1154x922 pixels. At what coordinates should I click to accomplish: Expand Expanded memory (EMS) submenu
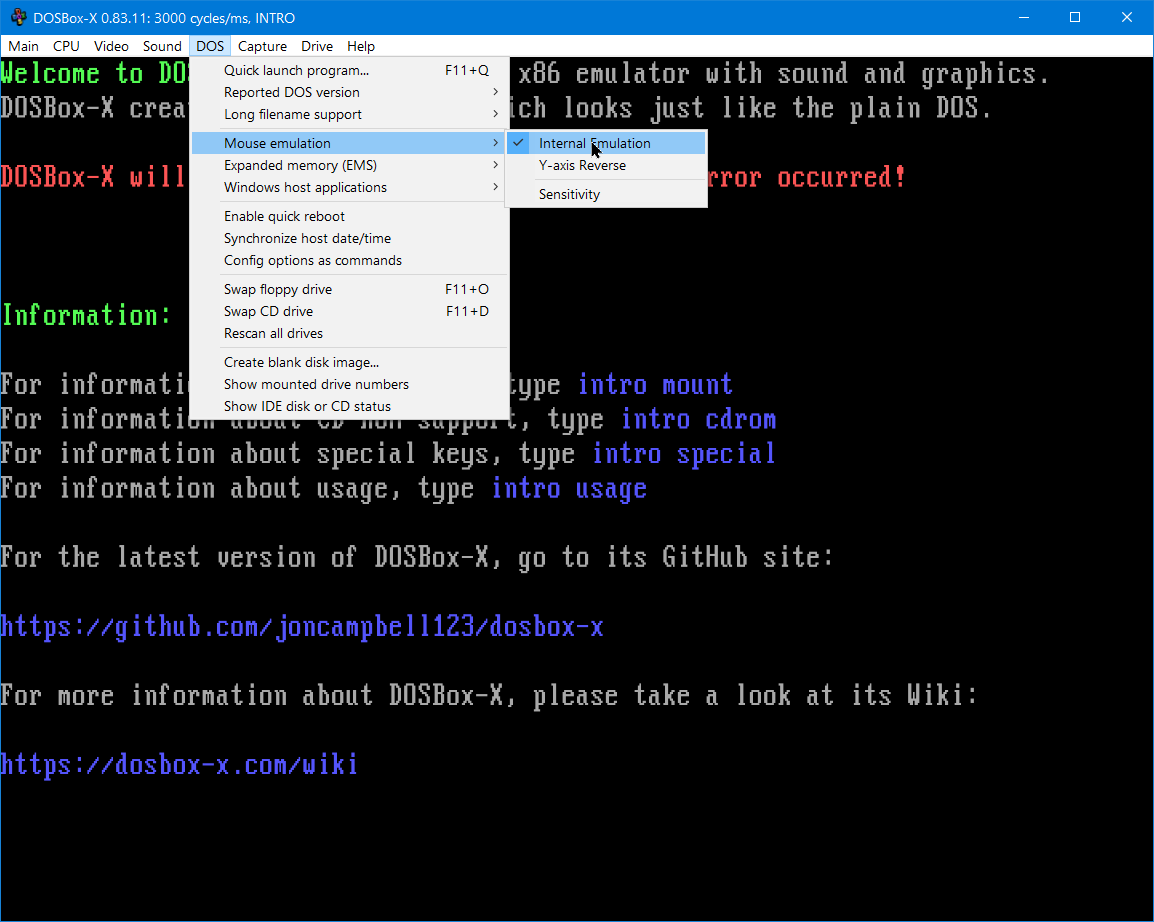click(350, 166)
